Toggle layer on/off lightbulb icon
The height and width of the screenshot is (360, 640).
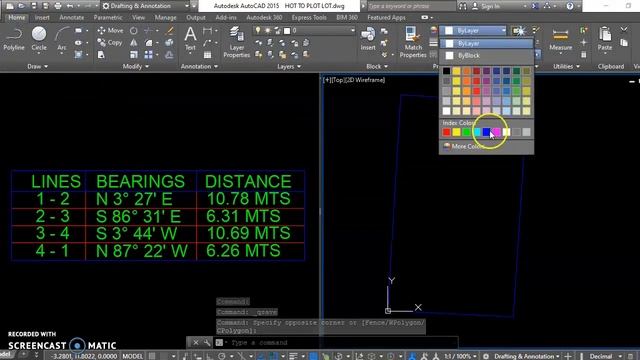click(258, 31)
